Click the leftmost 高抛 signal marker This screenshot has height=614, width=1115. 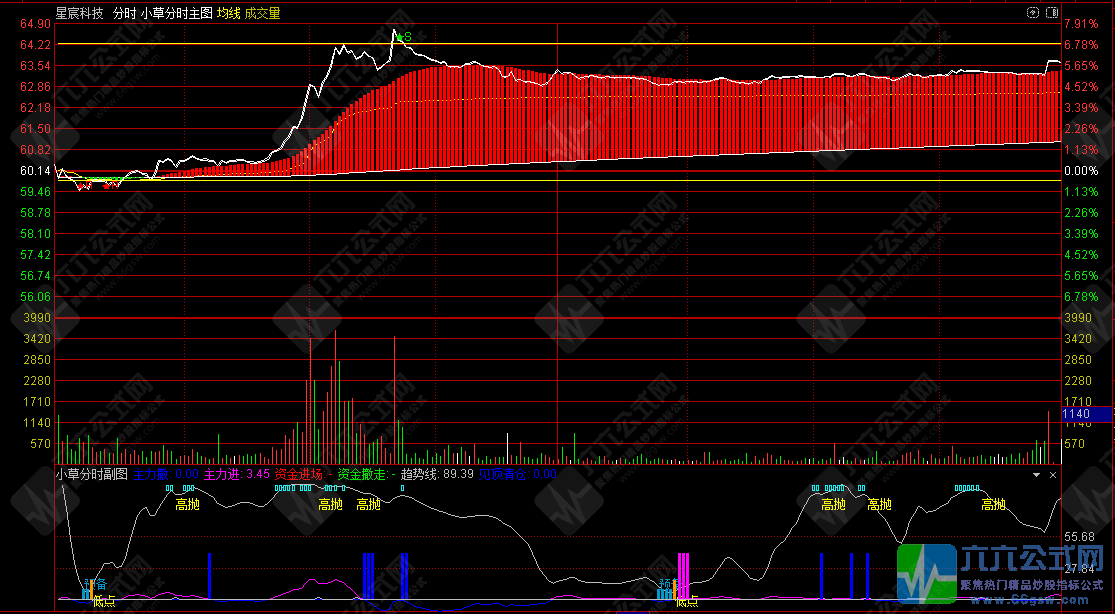coord(188,505)
